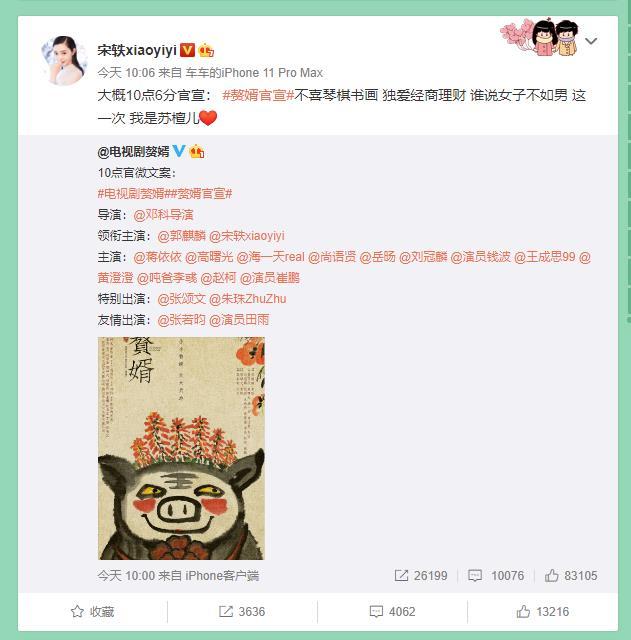The image size is (631, 640).
Task: Open the @张颂文 mention link
Action: coord(181,298)
